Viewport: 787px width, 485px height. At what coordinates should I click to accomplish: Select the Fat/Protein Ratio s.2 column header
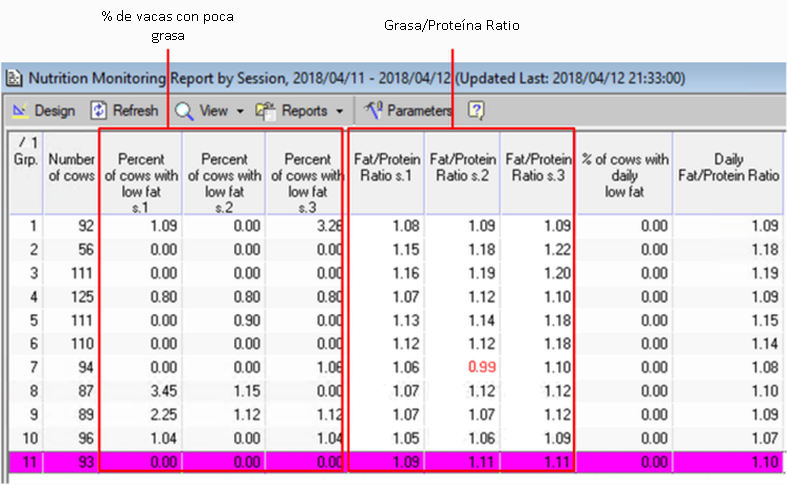click(462, 167)
